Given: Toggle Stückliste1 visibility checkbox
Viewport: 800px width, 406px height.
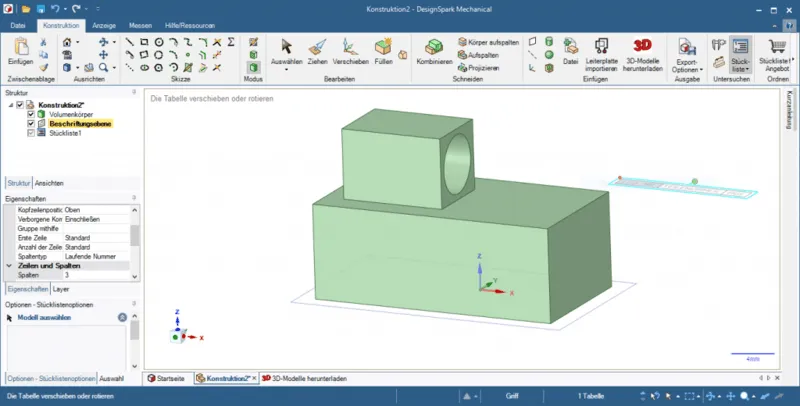Looking at the screenshot, I should 31,133.
